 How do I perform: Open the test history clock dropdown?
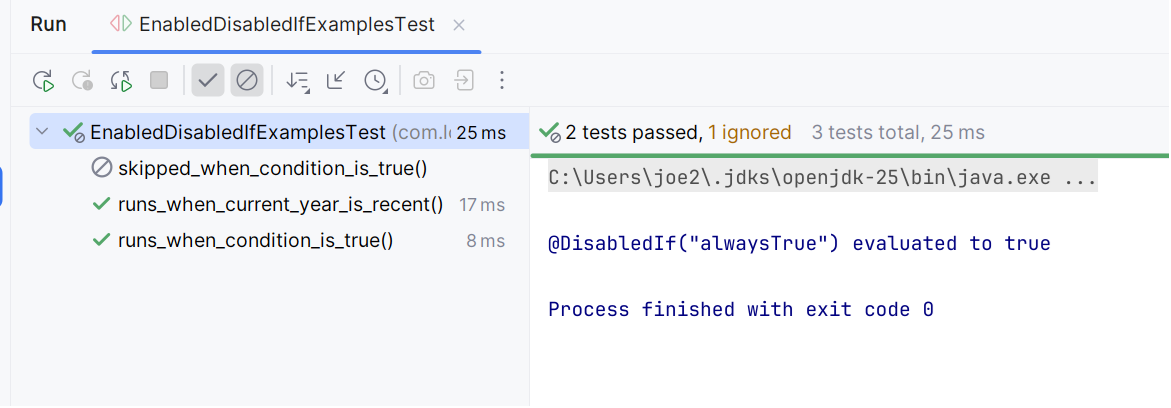375,81
